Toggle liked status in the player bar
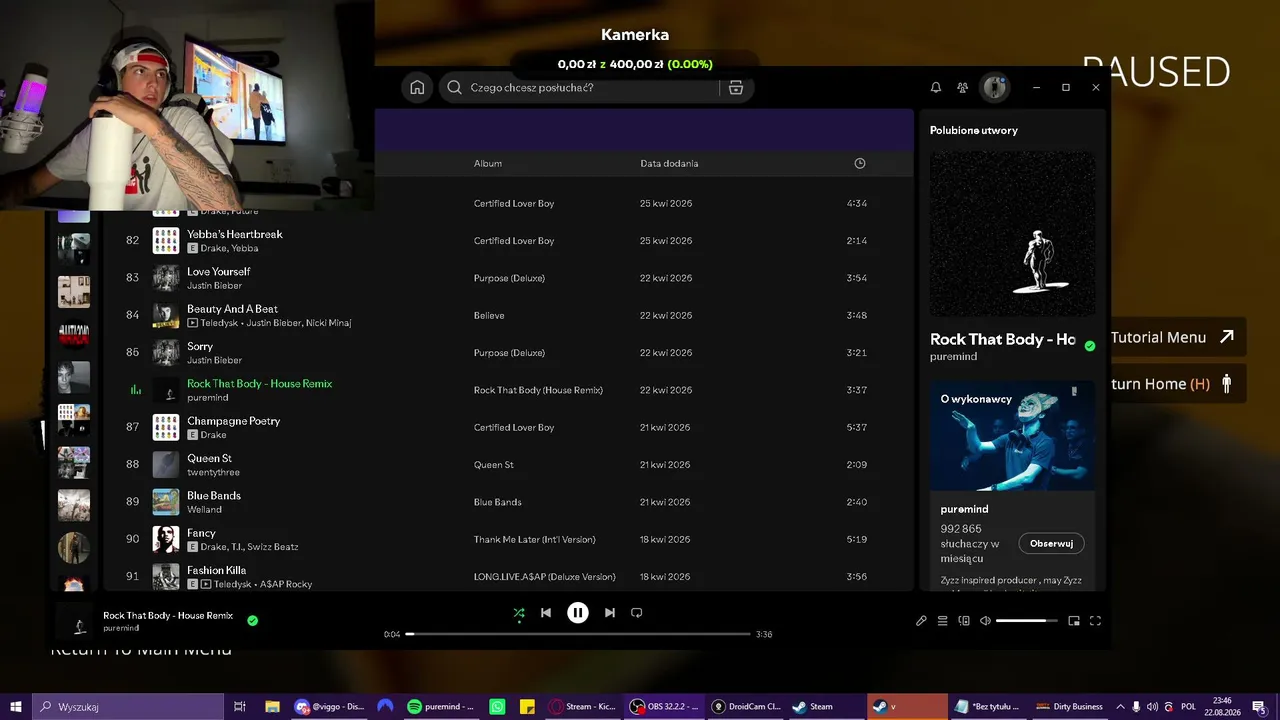 [252, 620]
